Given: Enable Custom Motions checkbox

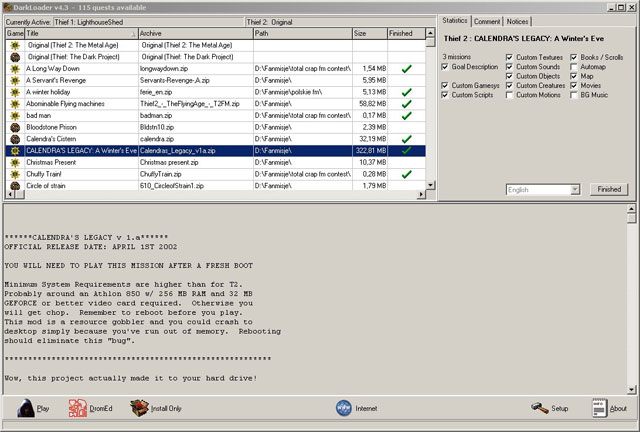Looking at the screenshot, I should pos(509,95).
